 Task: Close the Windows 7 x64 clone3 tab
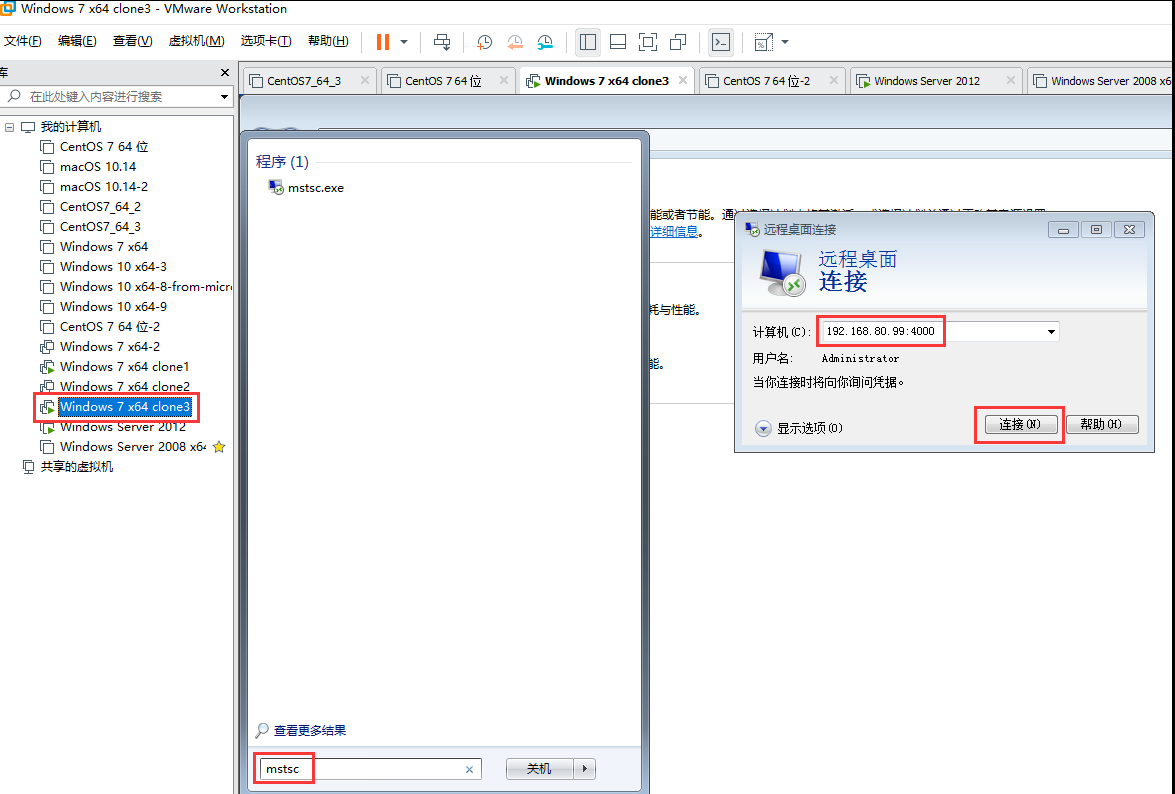(683, 80)
